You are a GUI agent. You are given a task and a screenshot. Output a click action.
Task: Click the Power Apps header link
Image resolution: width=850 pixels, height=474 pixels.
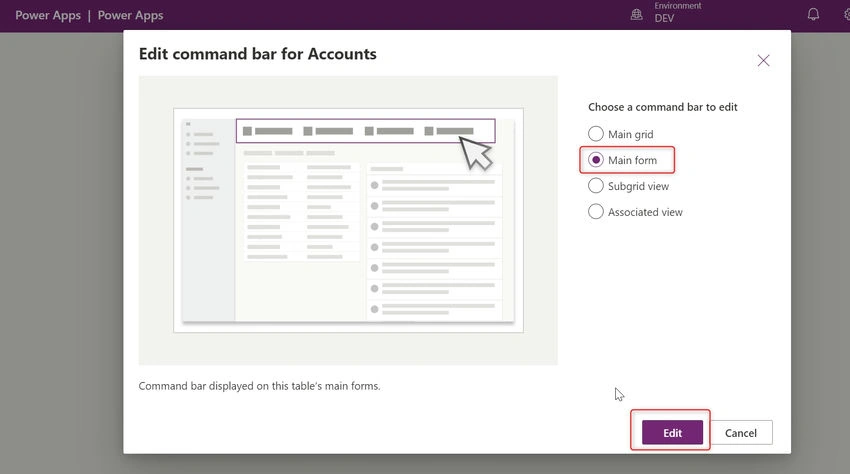pos(130,15)
